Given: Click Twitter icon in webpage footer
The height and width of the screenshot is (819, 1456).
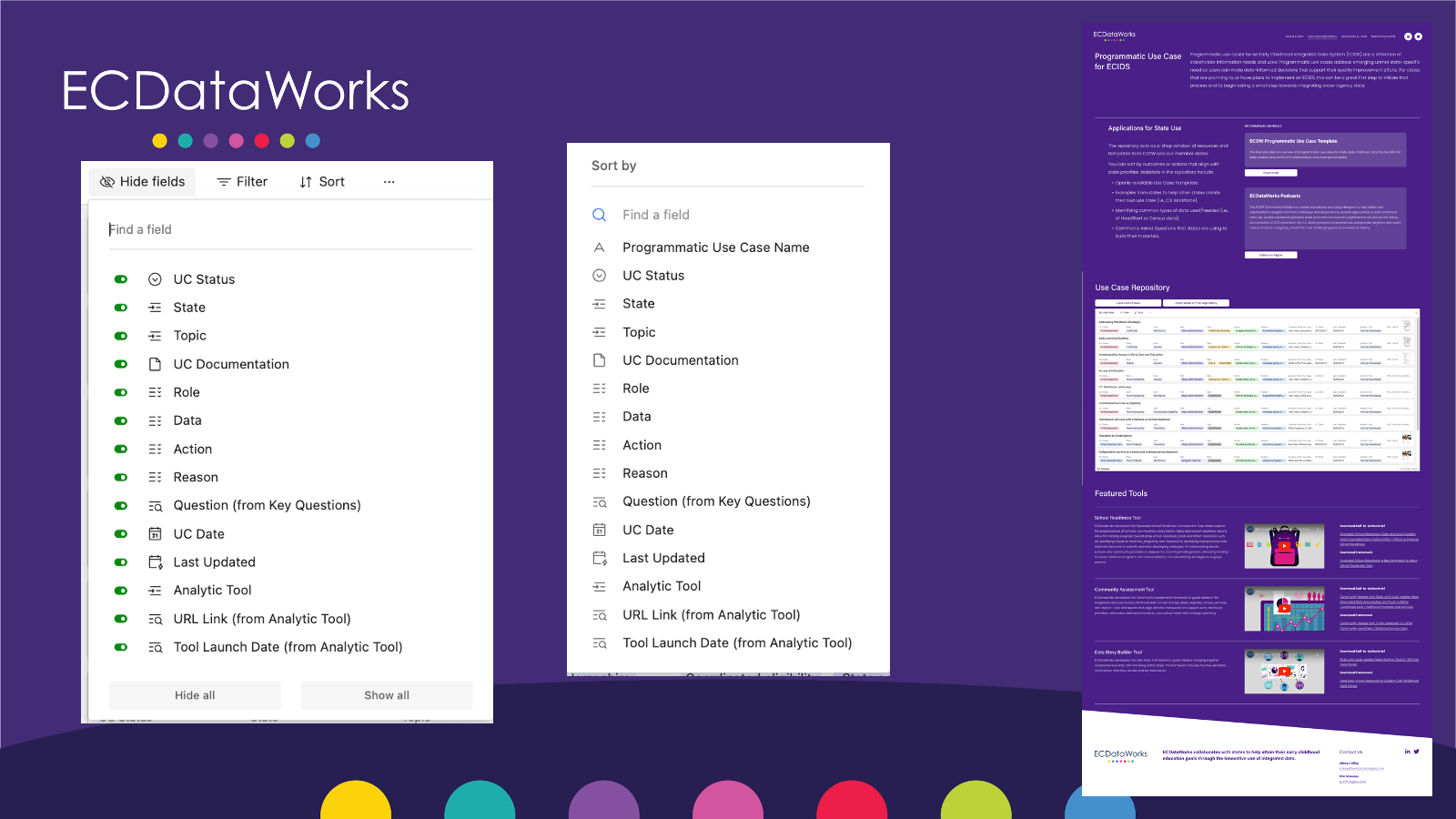Looking at the screenshot, I should (x=1417, y=752).
